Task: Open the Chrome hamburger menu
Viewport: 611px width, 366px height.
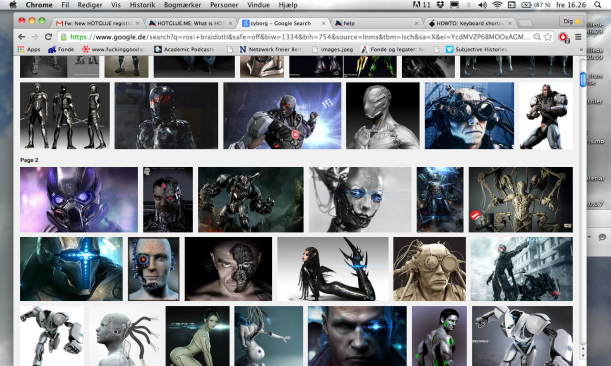Action: [x=578, y=37]
